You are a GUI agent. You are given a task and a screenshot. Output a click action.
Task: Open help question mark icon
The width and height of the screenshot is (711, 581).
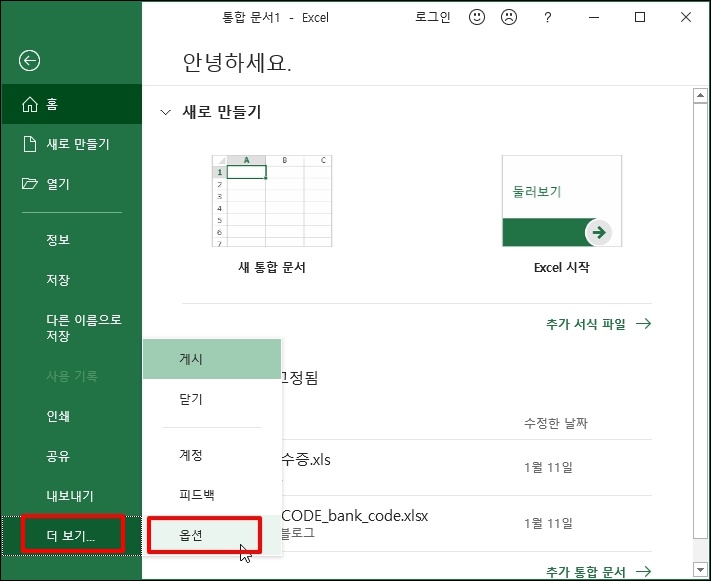click(547, 18)
